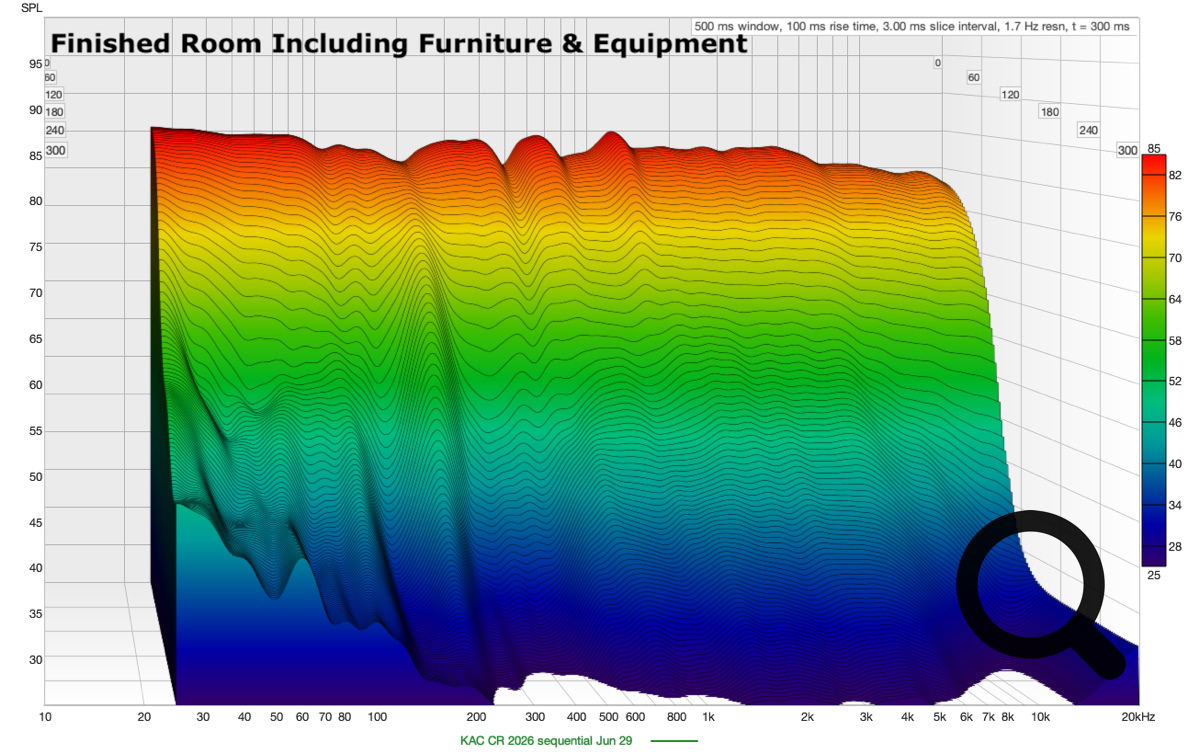Click the green trace line sample in legend
Viewport: 1200px width, 754px height.
(x=673, y=741)
